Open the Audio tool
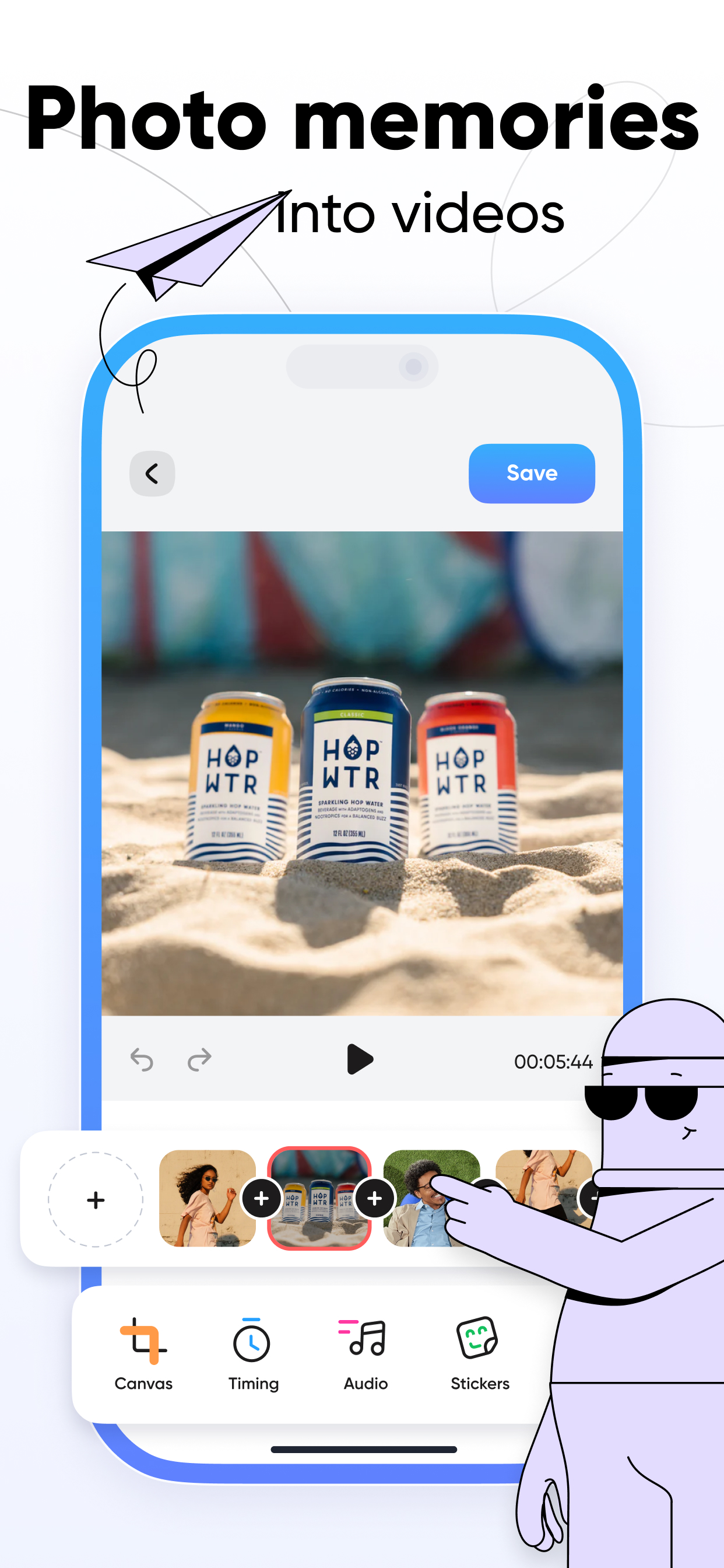724x1568 pixels. (x=365, y=1354)
